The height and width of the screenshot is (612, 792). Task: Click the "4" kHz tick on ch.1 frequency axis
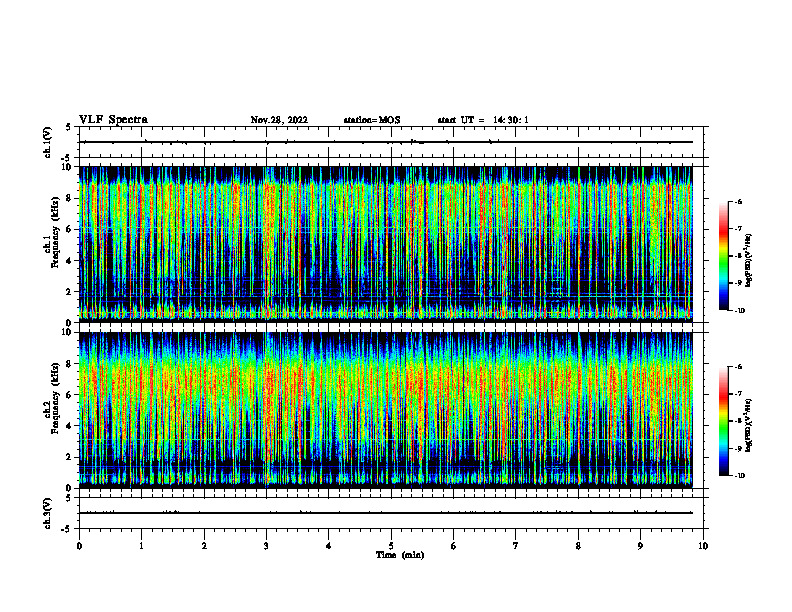click(69, 261)
